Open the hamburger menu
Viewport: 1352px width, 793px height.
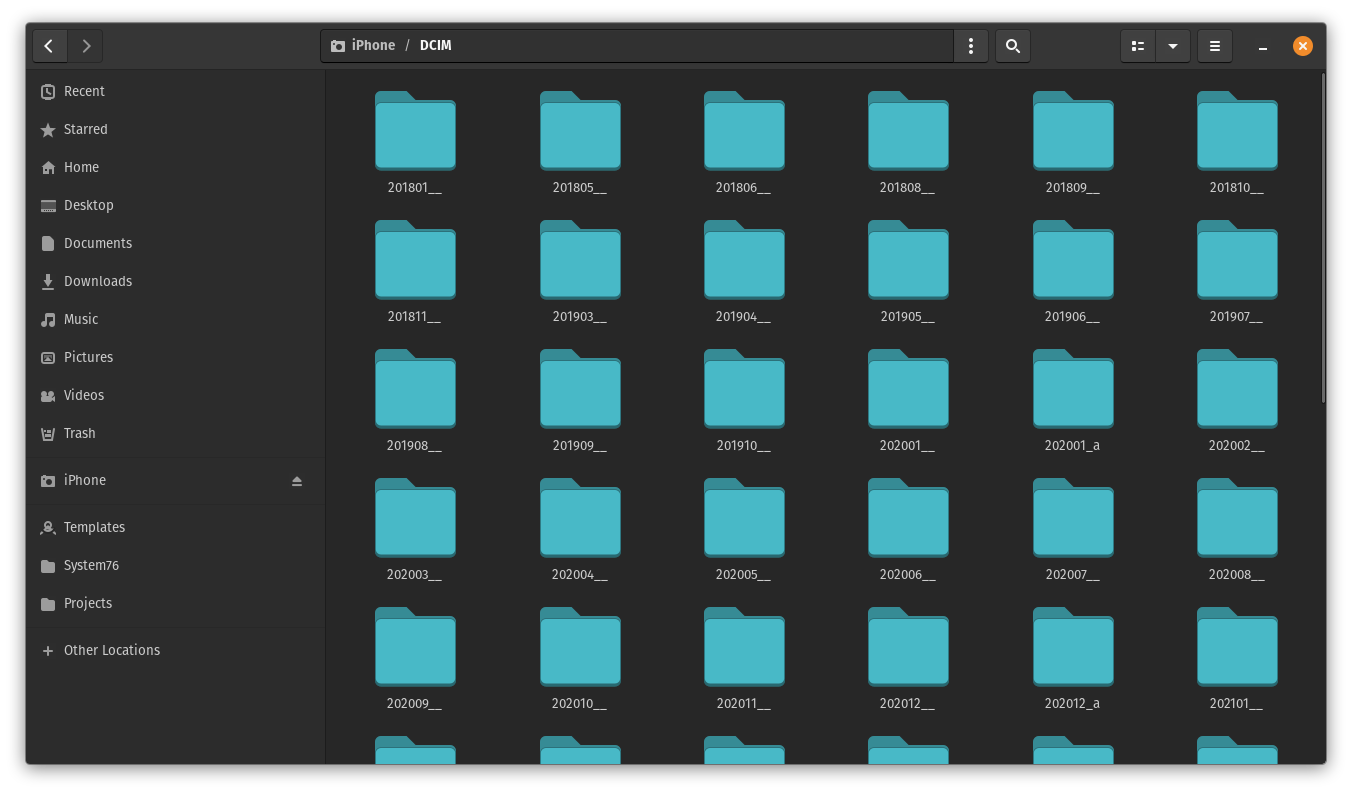1215,46
